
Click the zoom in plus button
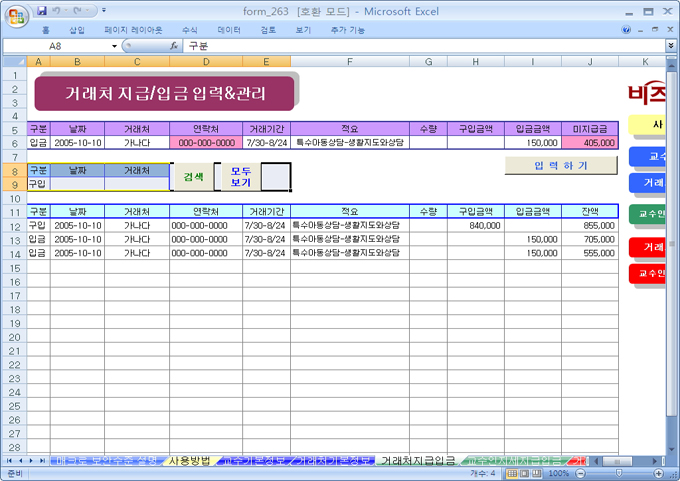(657, 473)
